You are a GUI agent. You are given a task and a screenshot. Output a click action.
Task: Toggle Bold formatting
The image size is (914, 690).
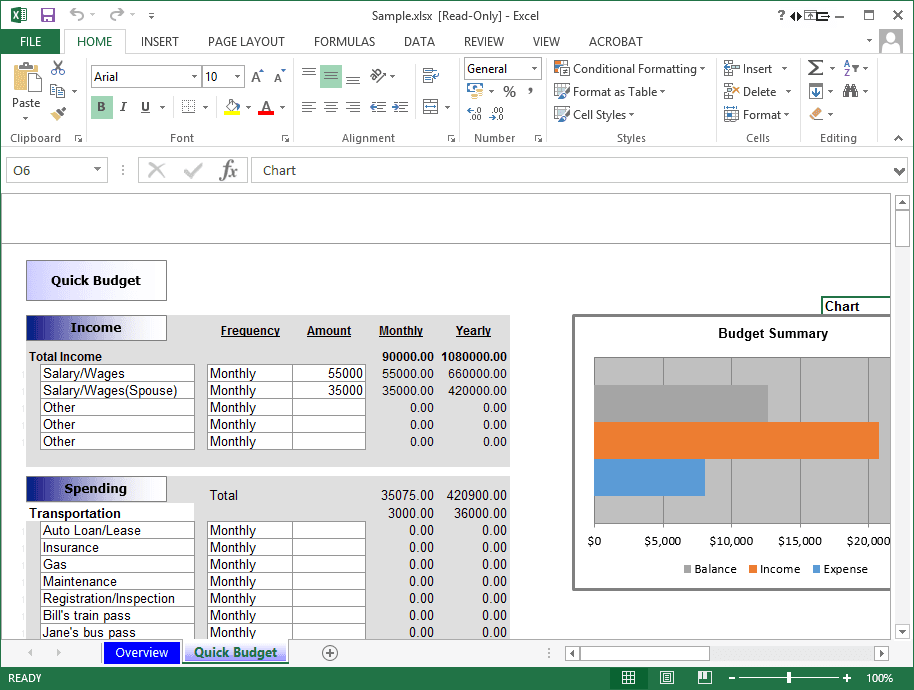pyautogui.click(x=101, y=107)
